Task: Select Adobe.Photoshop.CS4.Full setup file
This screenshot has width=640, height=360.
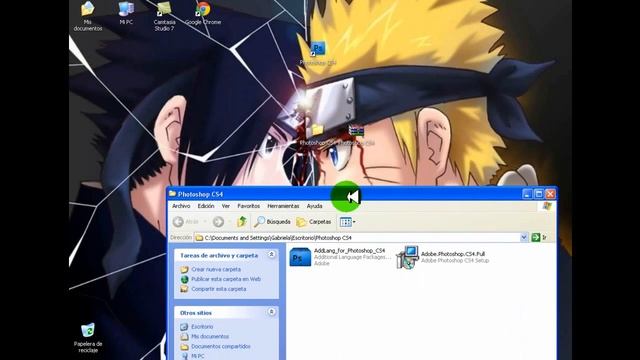Action: (x=443, y=257)
